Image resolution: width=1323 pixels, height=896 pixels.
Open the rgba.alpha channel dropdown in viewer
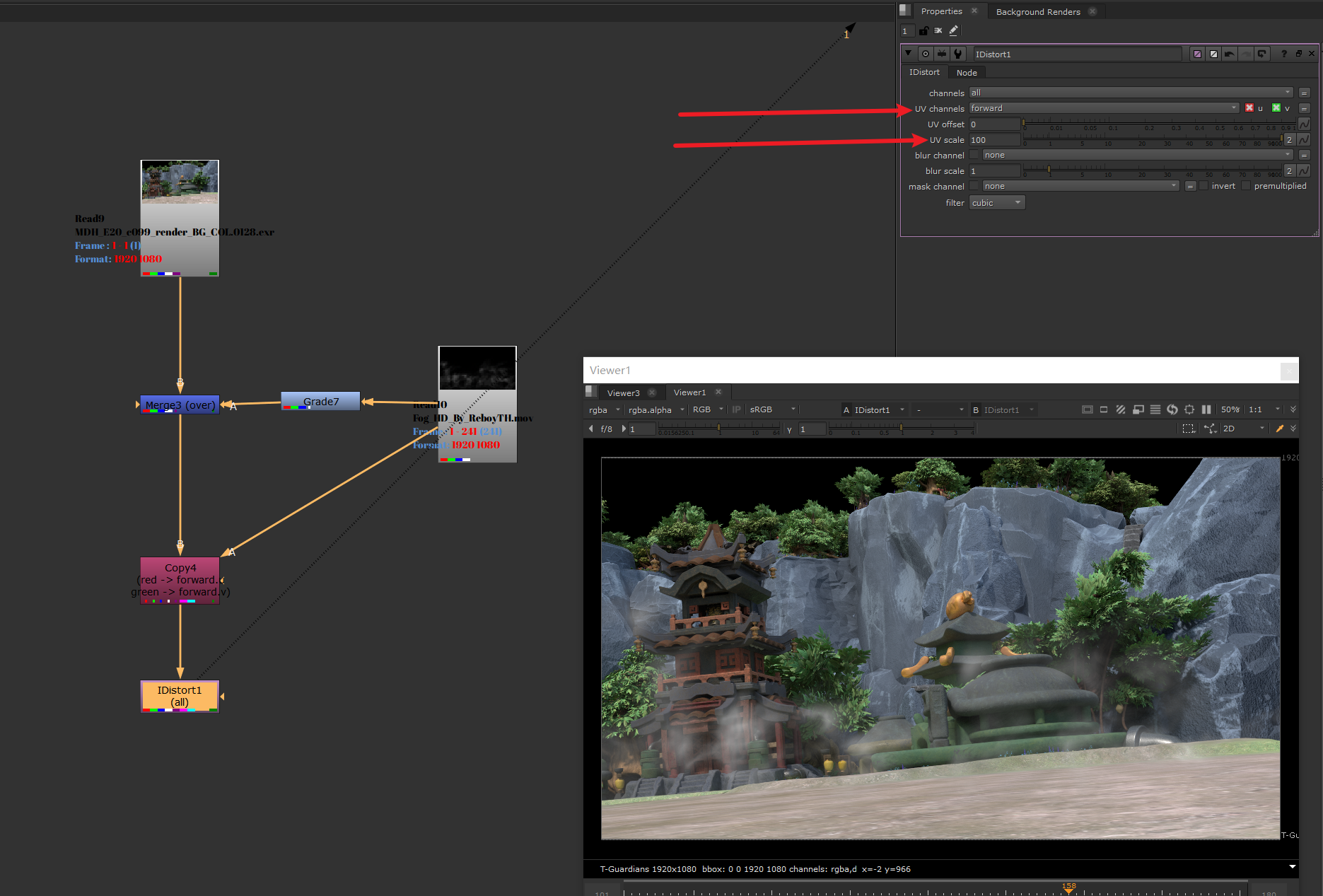[655, 409]
